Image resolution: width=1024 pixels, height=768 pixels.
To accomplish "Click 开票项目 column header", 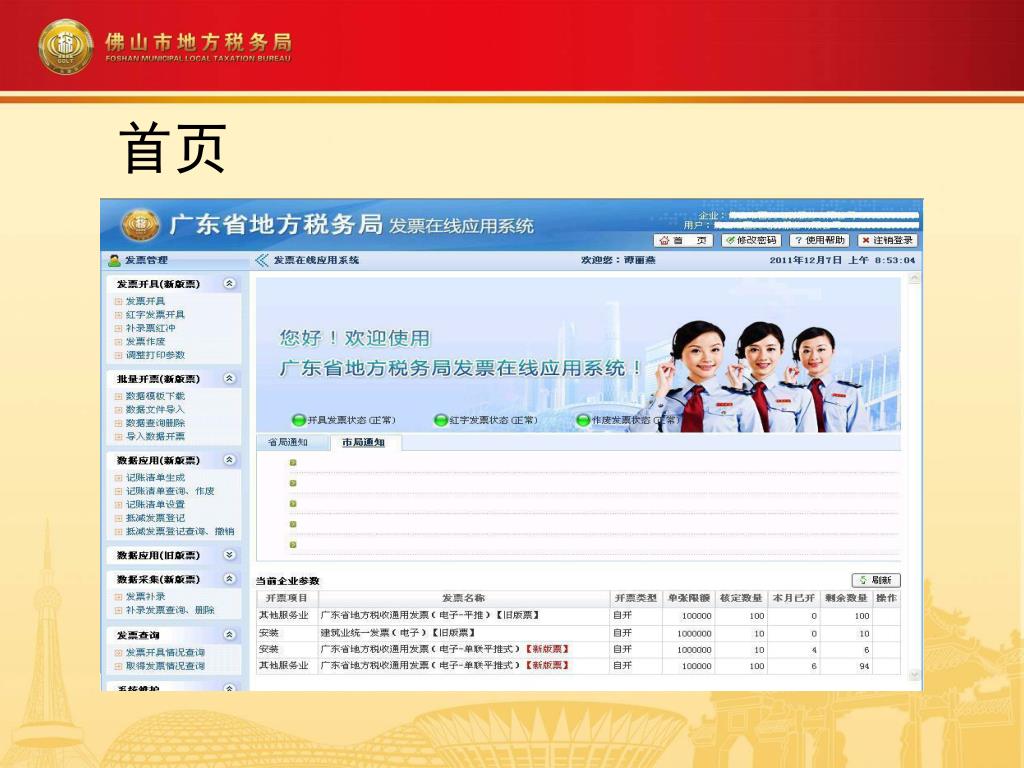I will (x=287, y=598).
